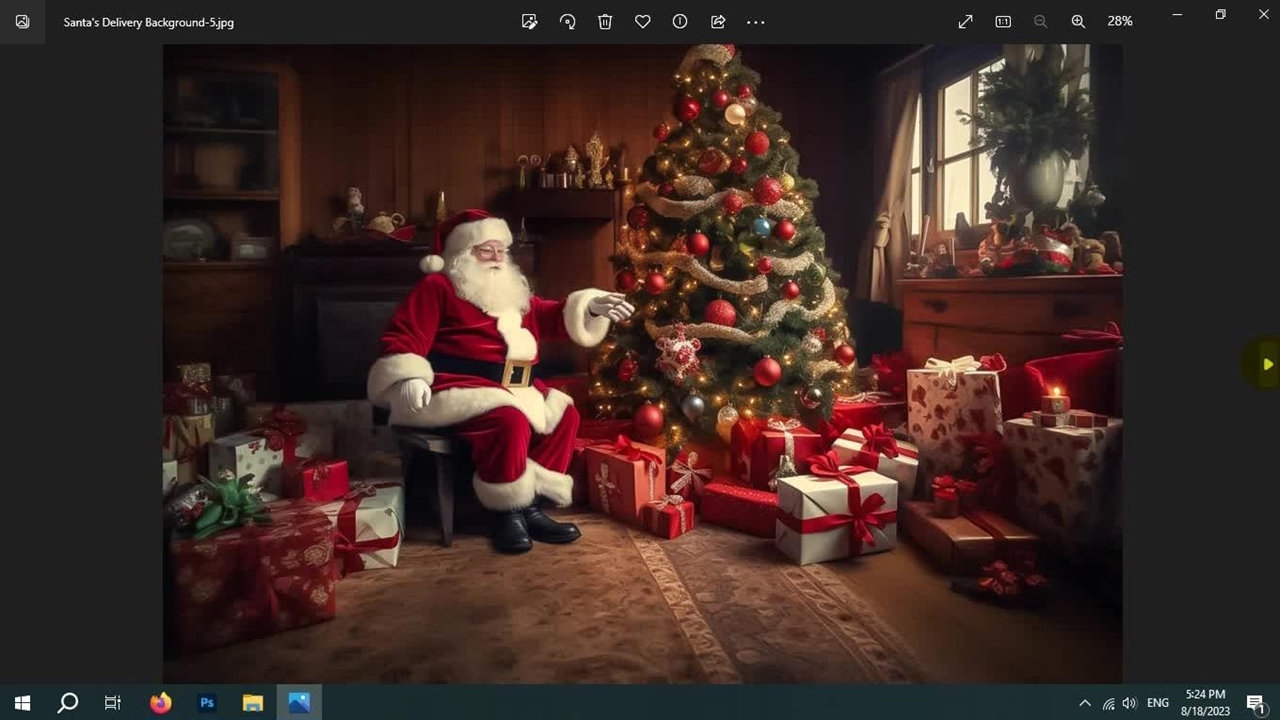1280x720 pixels.
Task: Click the Photos app icon beside filename
Action: 22,21
